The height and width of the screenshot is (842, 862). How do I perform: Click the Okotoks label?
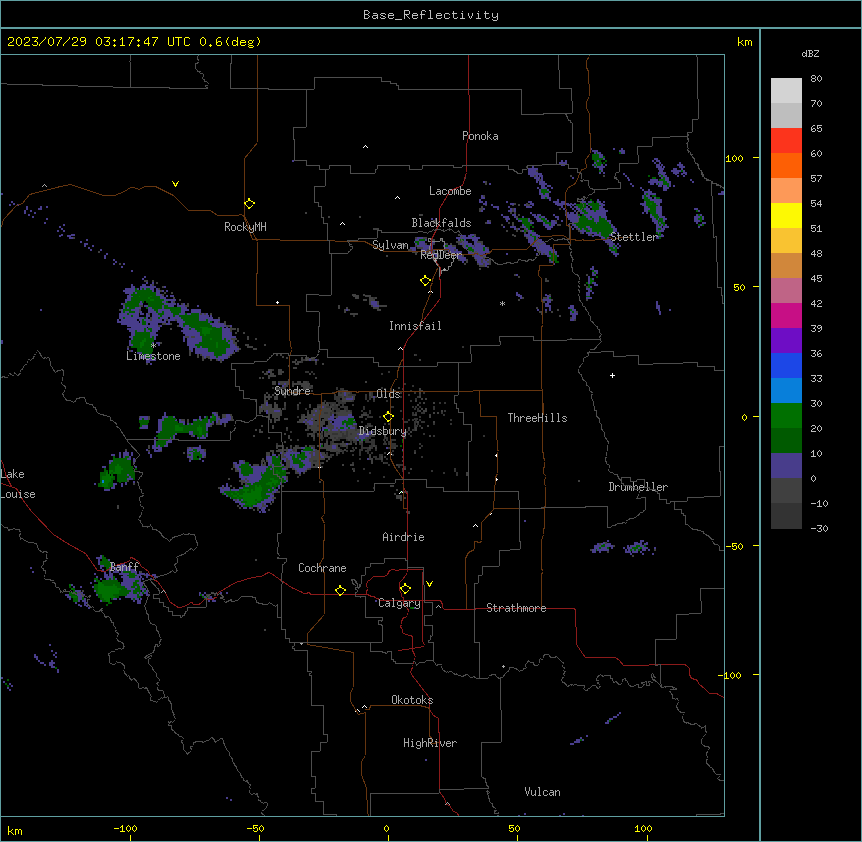pyautogui.click(x=412, y=700)
